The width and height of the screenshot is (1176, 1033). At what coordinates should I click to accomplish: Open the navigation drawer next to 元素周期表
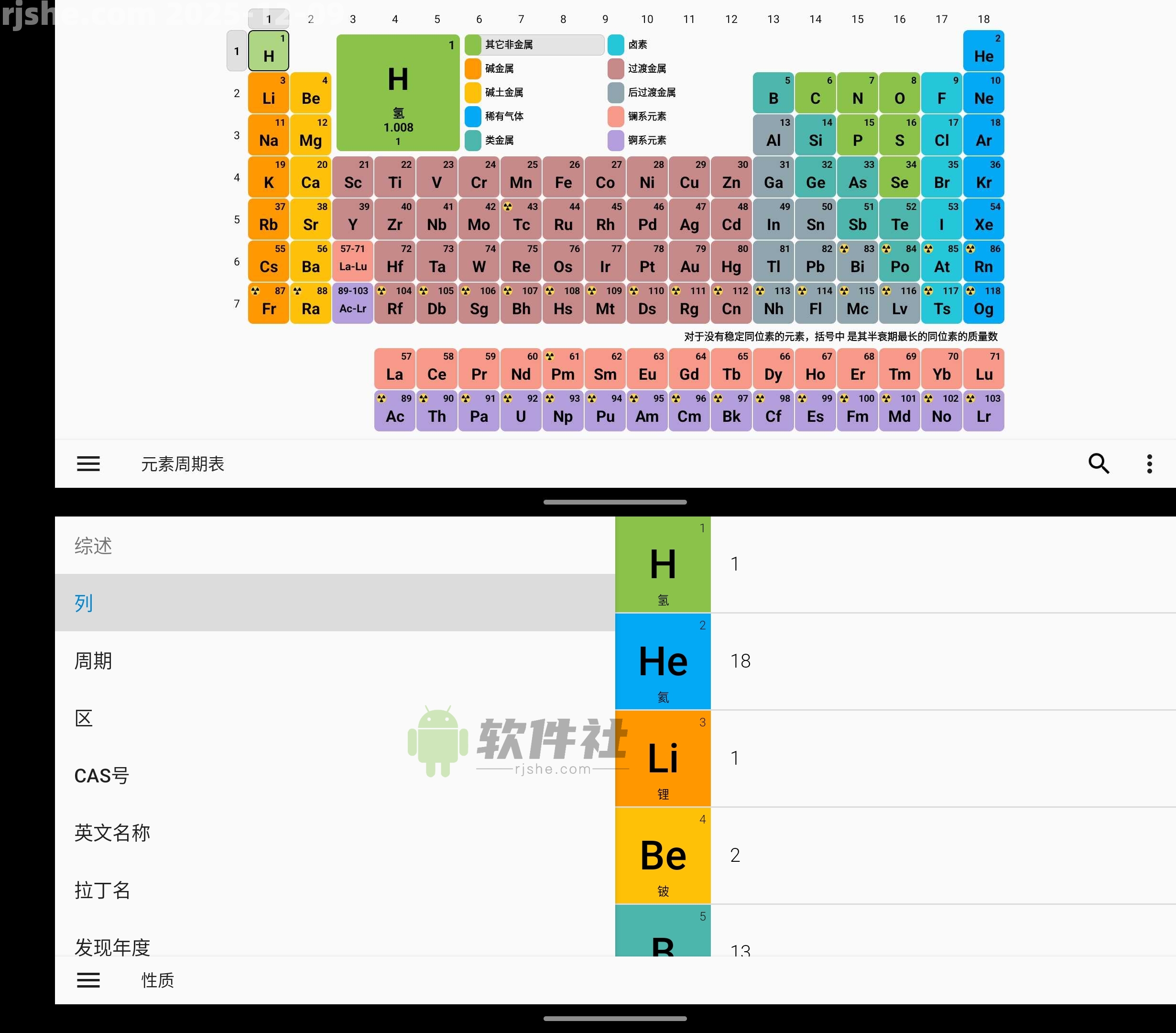pos(88,463)
